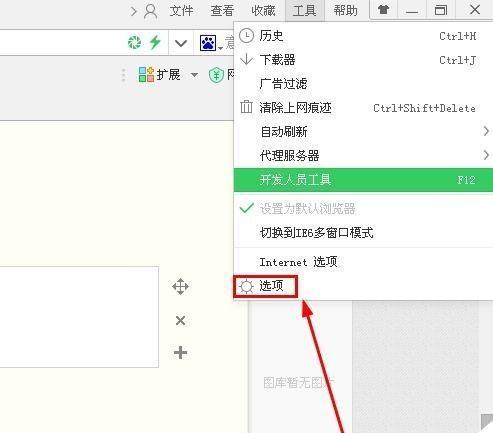Click the gray X remove icon
This screenshot has height=433, width=493.
tap(180, 321)
